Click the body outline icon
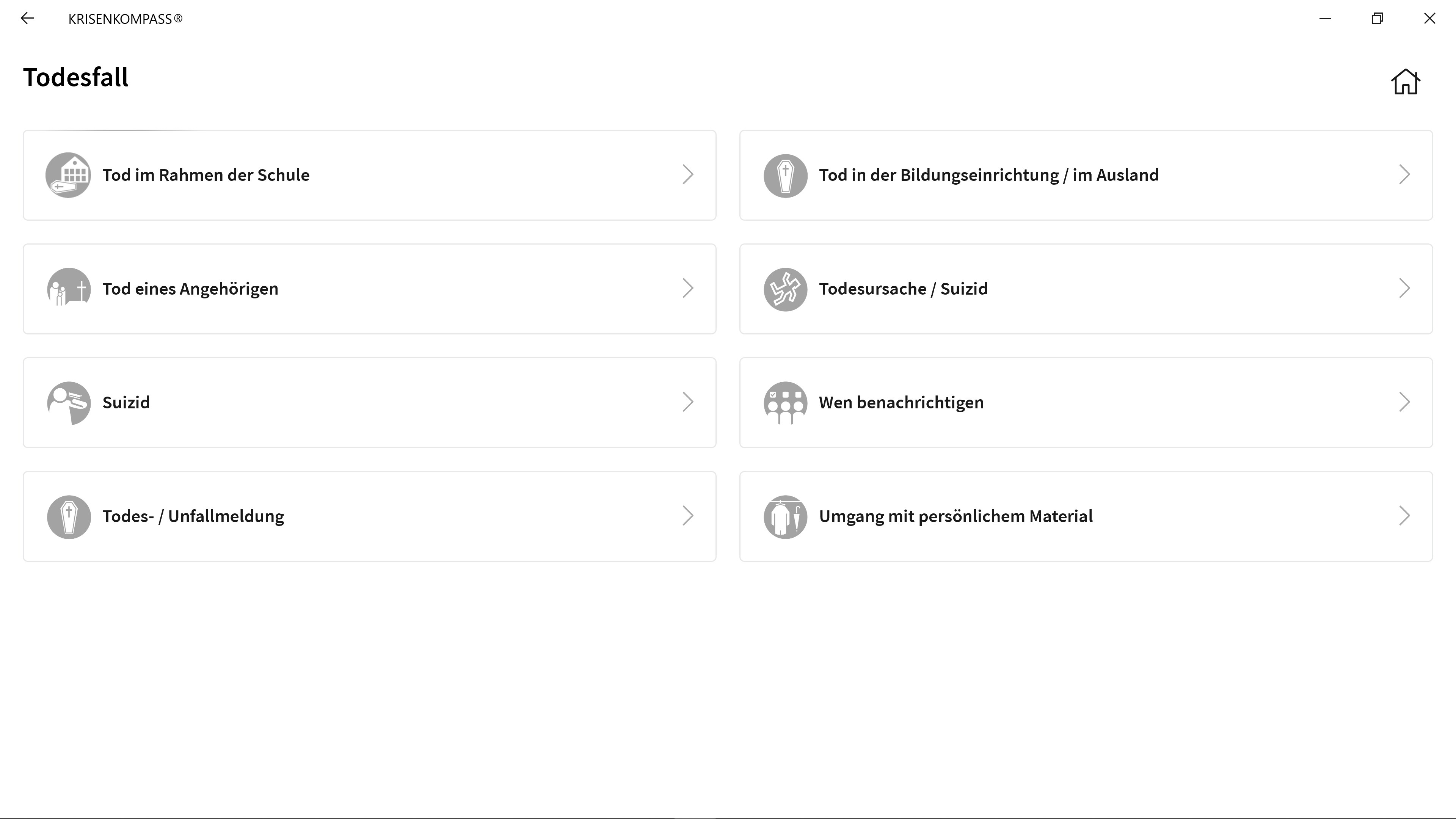1456x819 pixels. tap(785, 289)
